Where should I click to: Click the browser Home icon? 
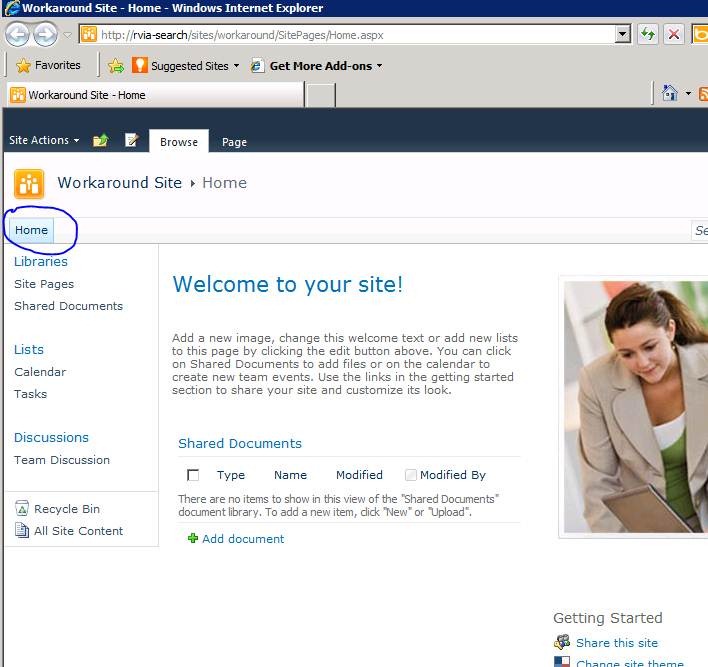671,94
